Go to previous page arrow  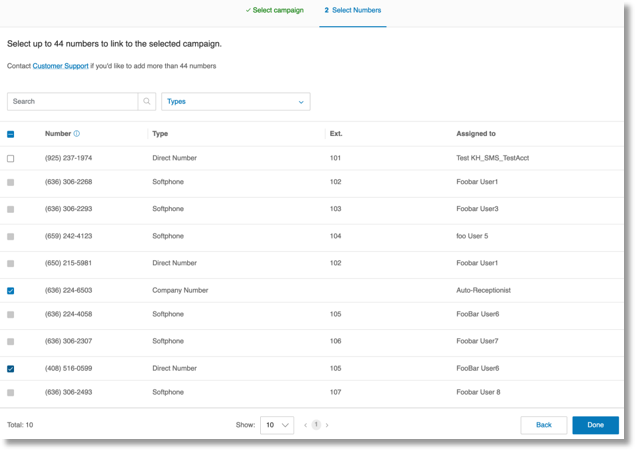pyautogui.click(x=305, y=425)
